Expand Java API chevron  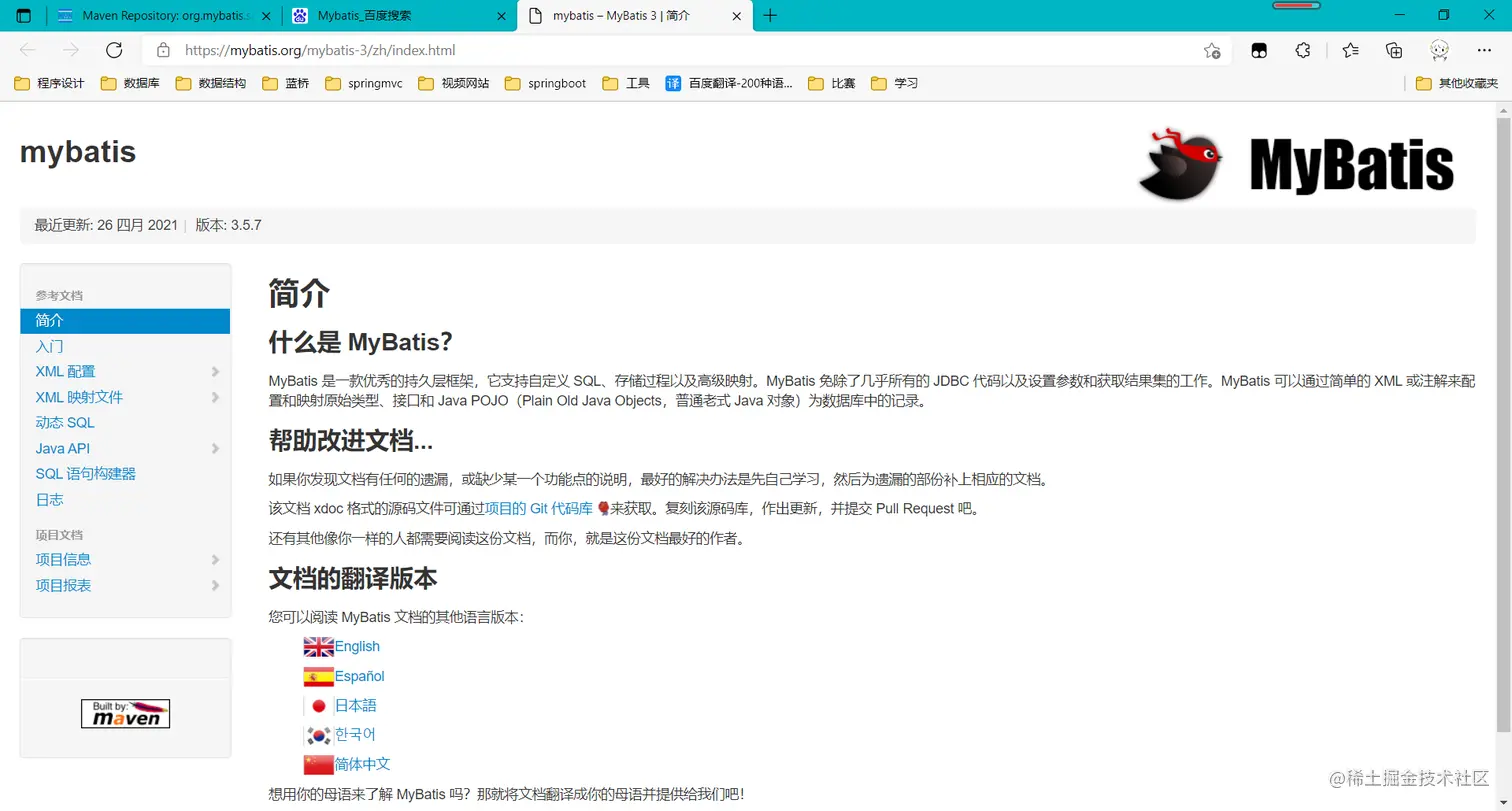[215, 449]
